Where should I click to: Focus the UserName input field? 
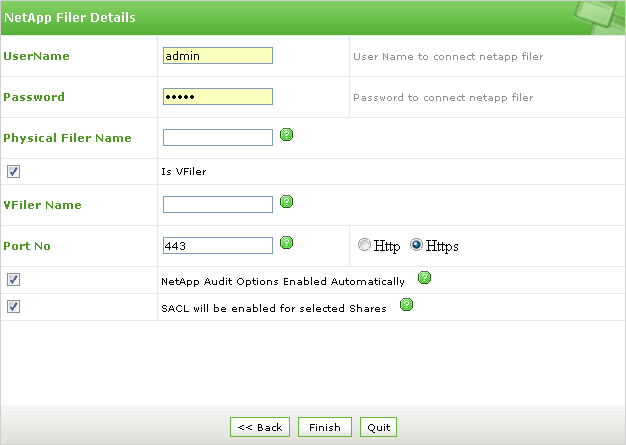[x=217, y=56]
